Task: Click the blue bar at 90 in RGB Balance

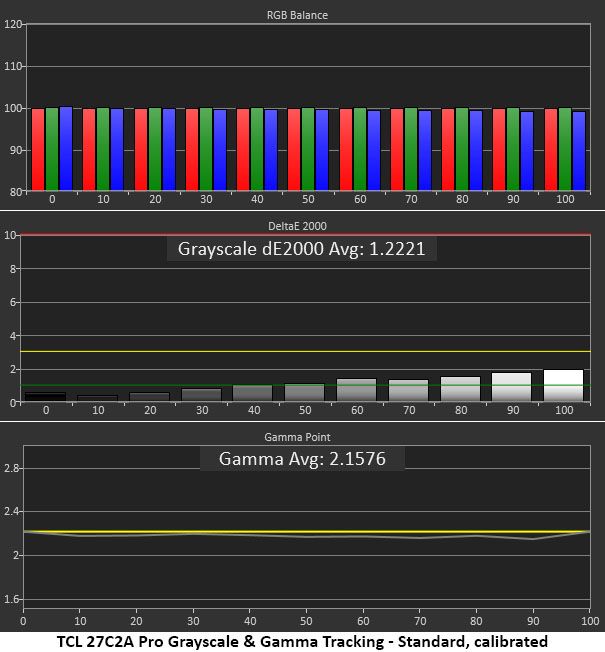Action: (x=527, y=151)
